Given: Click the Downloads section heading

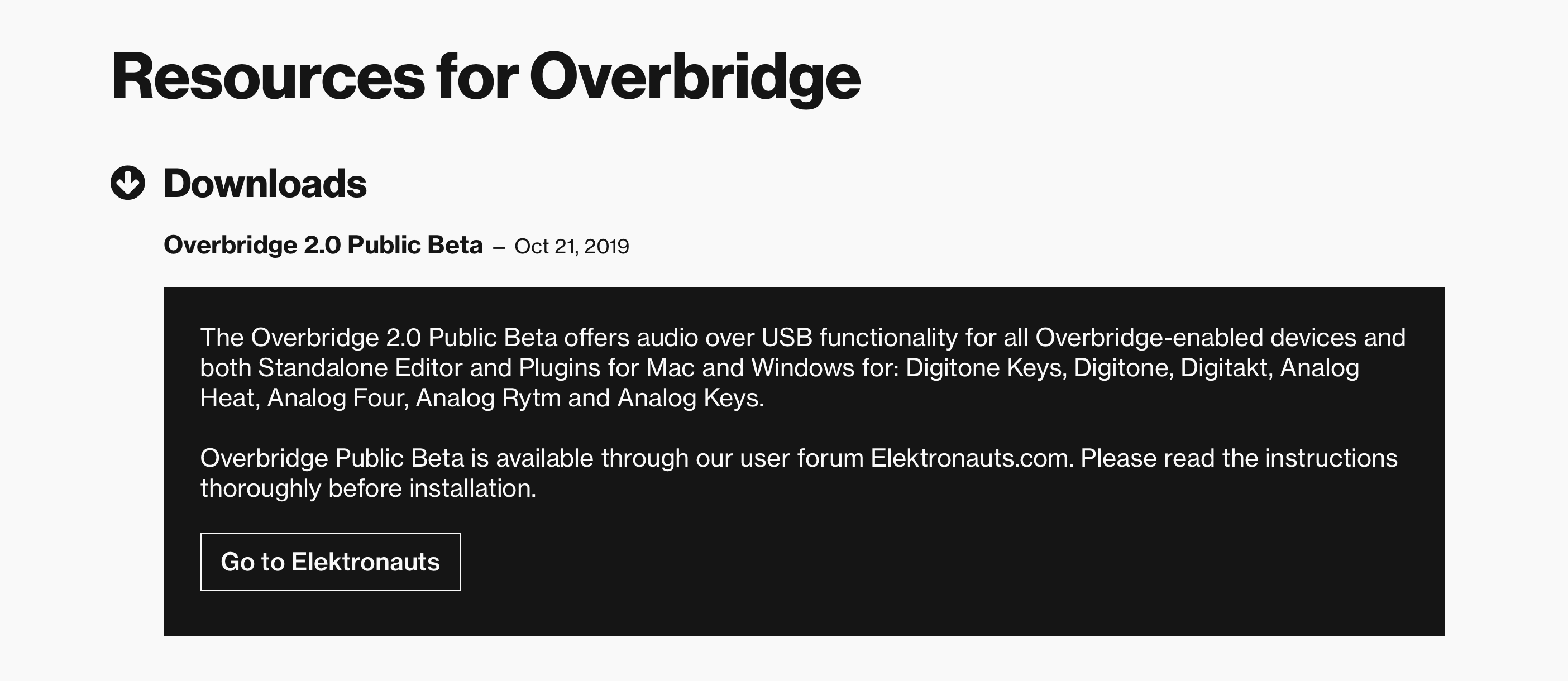Looking at the screenshot, I should pyautogui.click(x=265, y=183).
